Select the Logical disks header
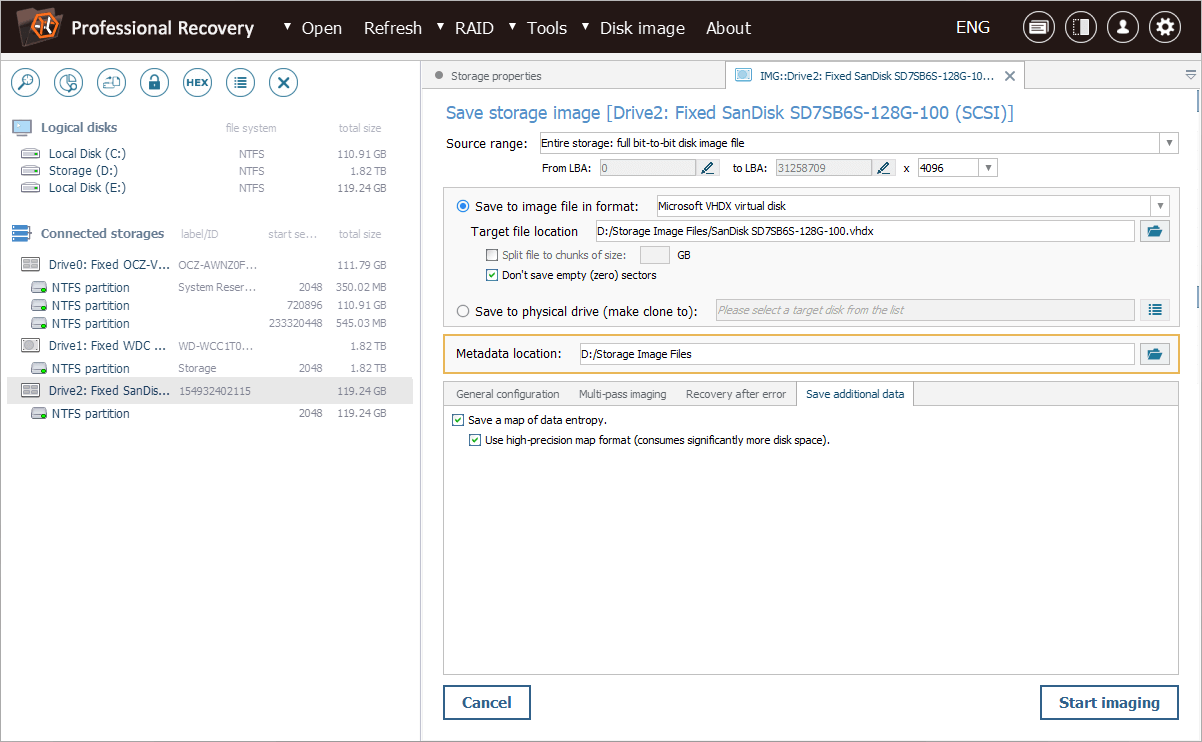Image resolution: width=1202 pixels, height=742 pixels. coord(79,127)
